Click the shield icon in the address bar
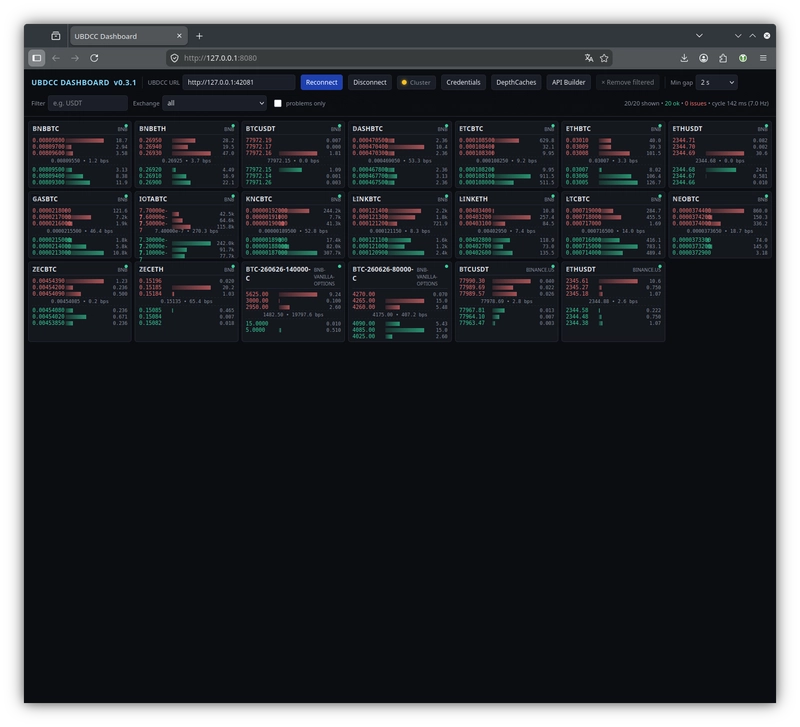800x727 pixels. (x=174, y=58)
